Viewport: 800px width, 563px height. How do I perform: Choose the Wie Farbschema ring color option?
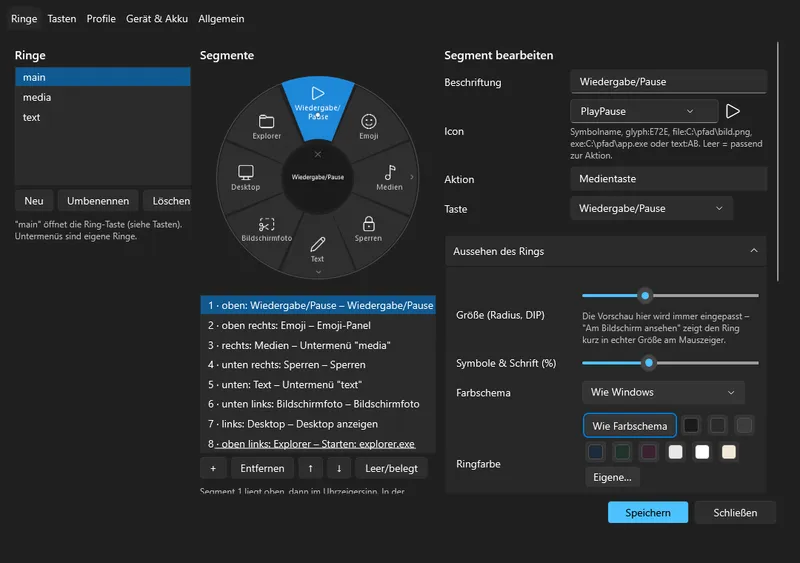(x=630, y=426)
